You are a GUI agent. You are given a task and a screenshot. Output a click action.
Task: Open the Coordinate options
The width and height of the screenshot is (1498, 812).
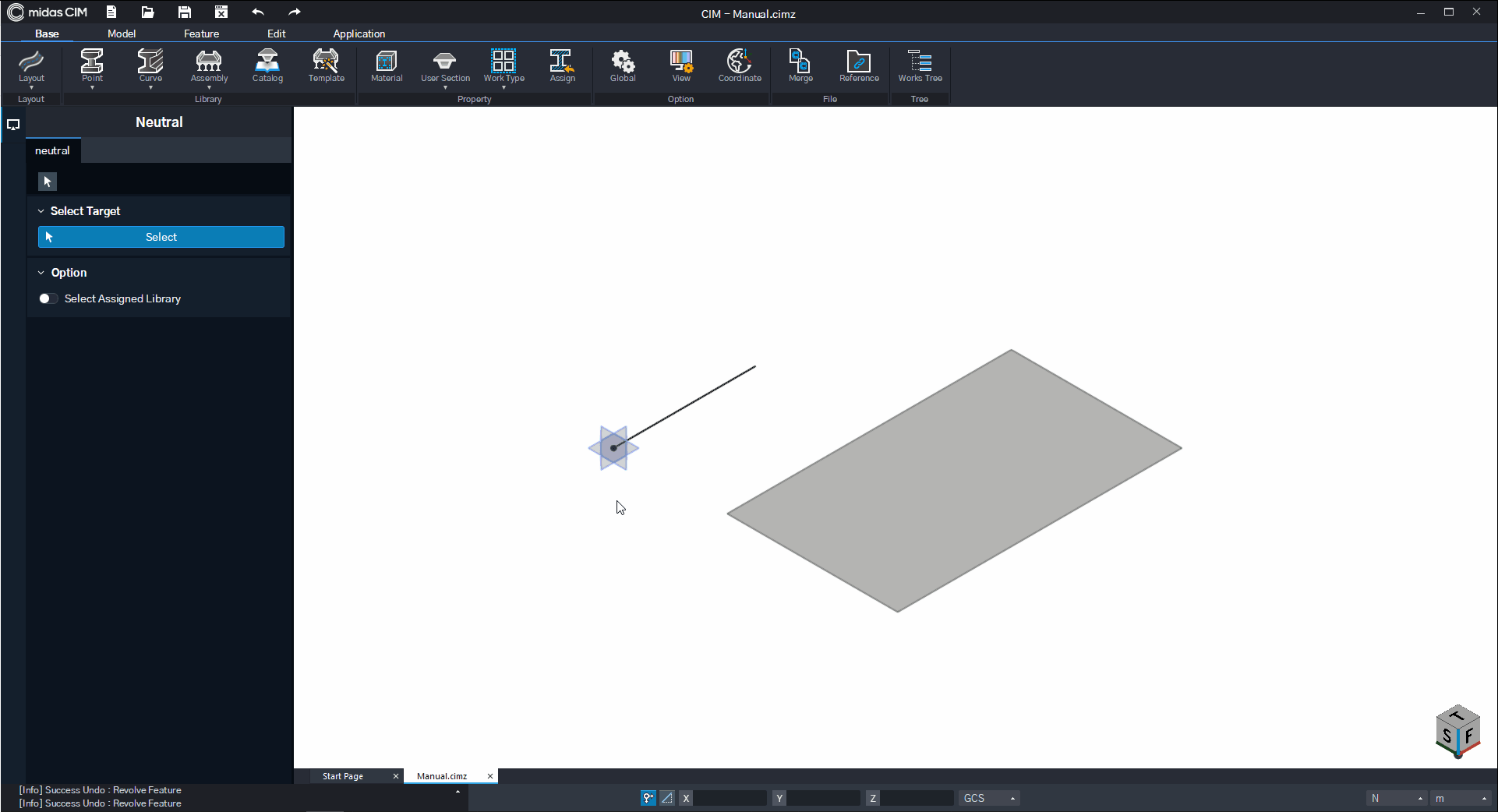click(x=740, y=65)
